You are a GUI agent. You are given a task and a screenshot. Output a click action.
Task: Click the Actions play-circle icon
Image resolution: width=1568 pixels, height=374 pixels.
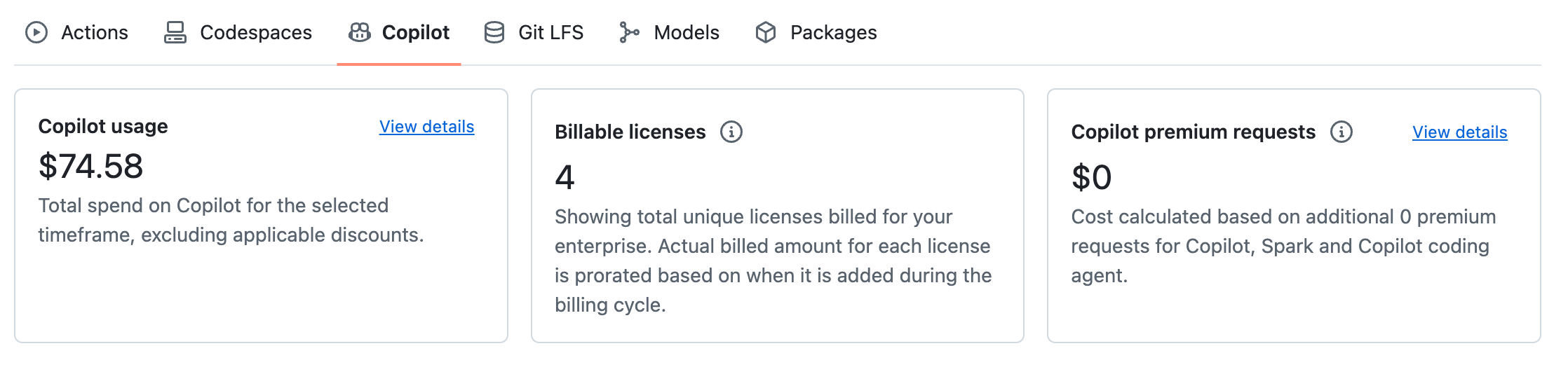(36, 32)
